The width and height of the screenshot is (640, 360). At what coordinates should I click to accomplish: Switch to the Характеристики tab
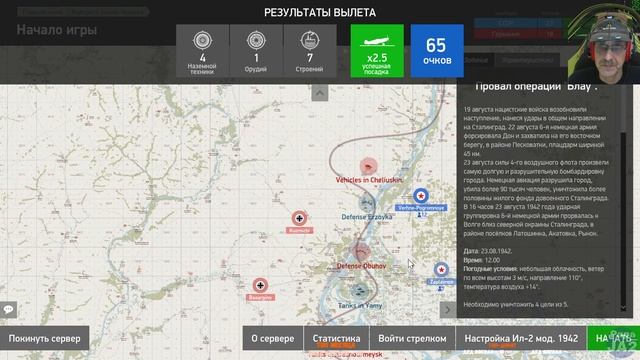pos(528,60)
